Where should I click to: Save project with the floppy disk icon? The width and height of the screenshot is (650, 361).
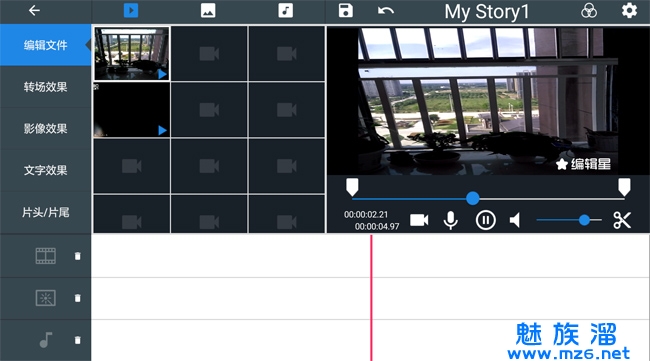[x=345, y=11]
